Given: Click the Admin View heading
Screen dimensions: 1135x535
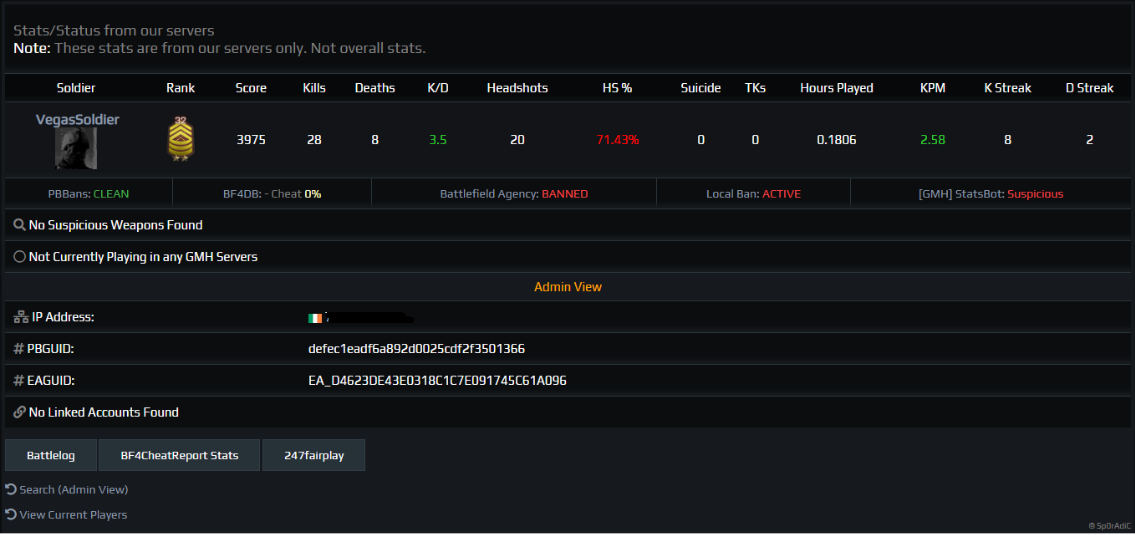Looking at the screenshot, I should point(568,287).
